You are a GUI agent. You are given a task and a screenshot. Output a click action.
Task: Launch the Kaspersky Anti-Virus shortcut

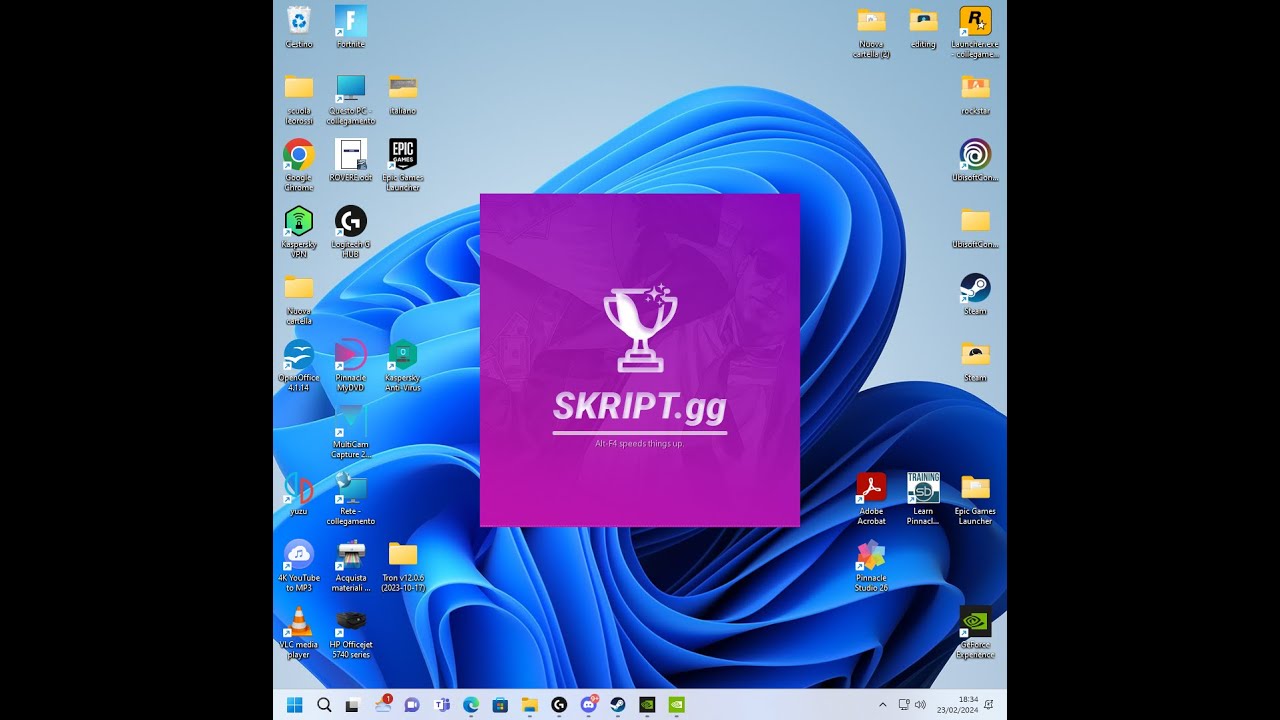point(403,365)
